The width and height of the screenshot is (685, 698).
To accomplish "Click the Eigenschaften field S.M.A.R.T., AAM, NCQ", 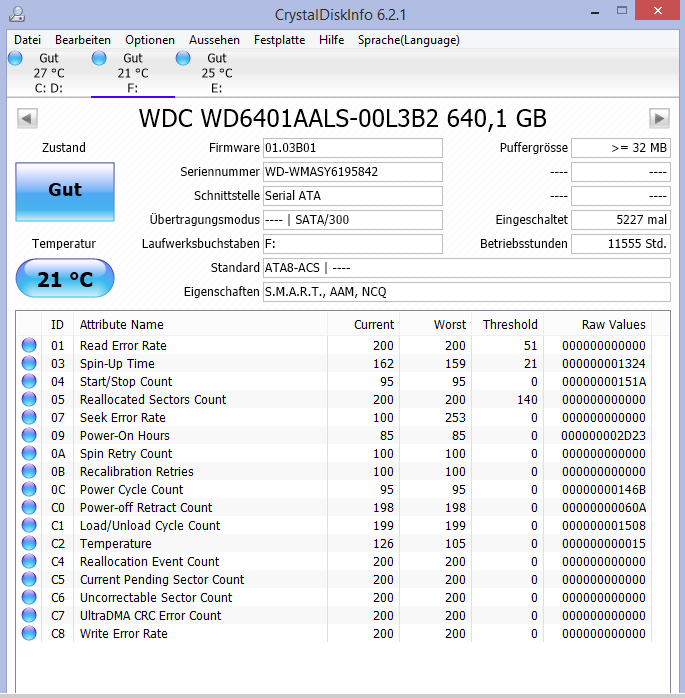I will click(x=466, y=292).
